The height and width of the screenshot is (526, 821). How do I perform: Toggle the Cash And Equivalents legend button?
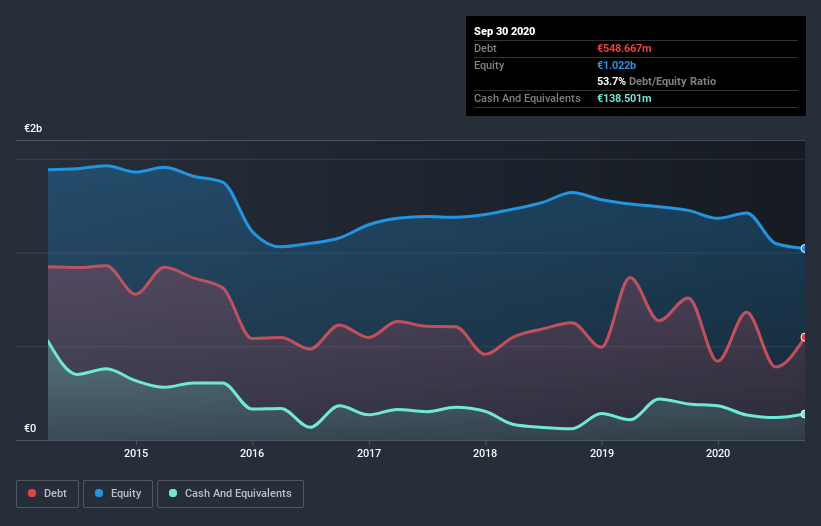230,494
